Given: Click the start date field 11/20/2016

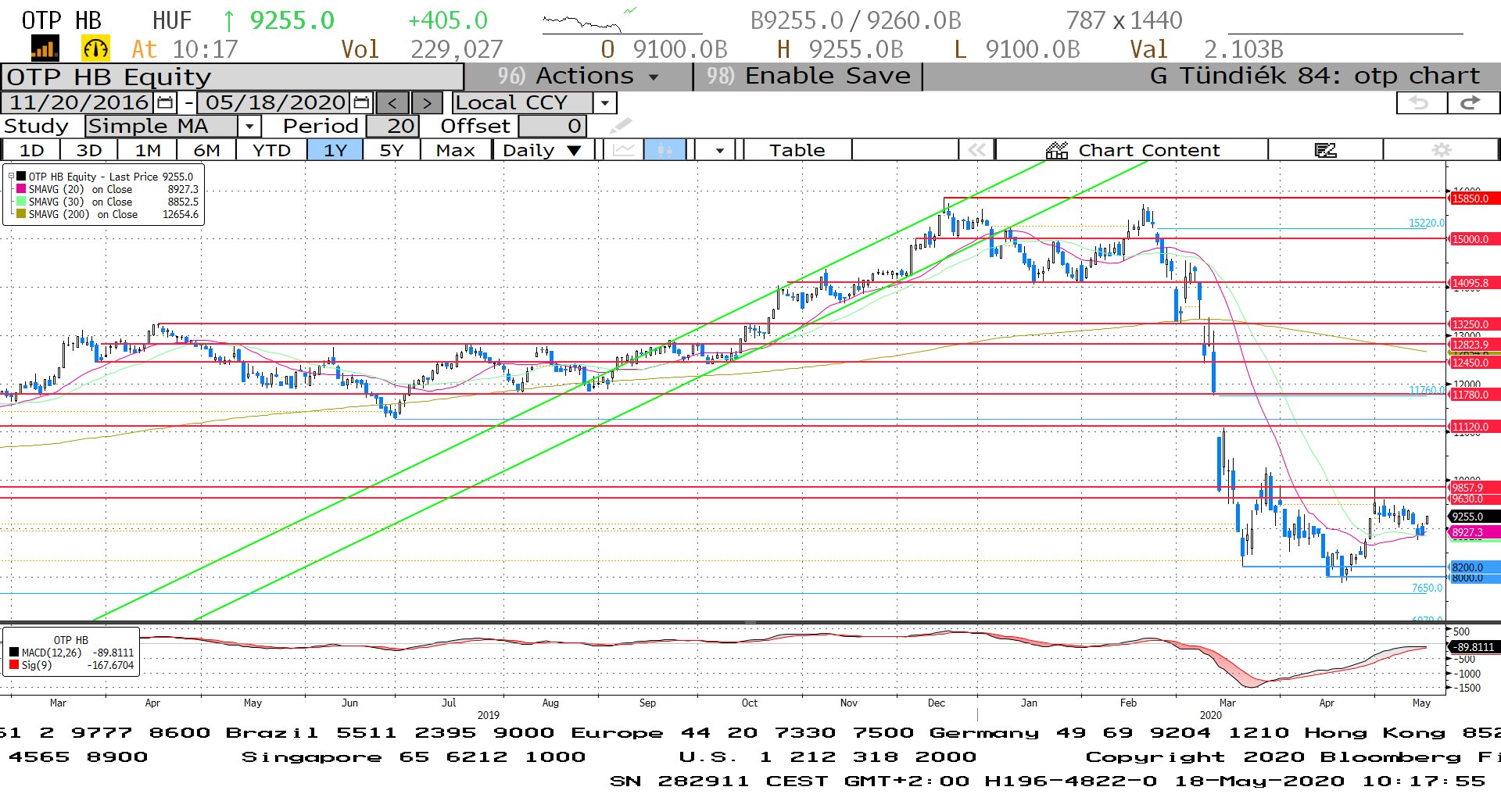Looking at the screenshot, I should 79,102.
